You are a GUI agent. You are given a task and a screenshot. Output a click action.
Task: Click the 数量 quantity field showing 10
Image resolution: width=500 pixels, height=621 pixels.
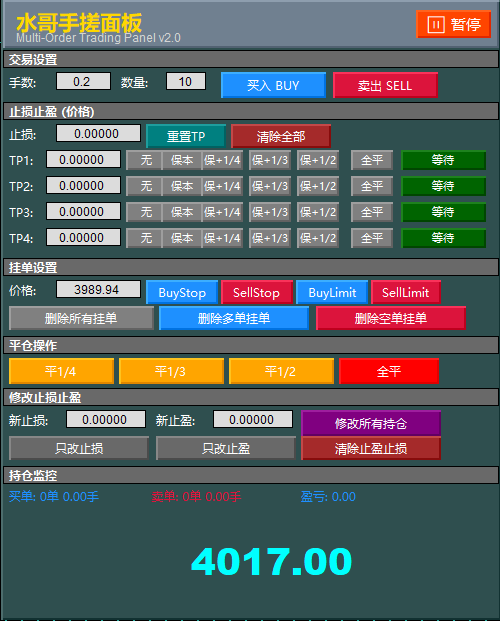click(186, 81)
